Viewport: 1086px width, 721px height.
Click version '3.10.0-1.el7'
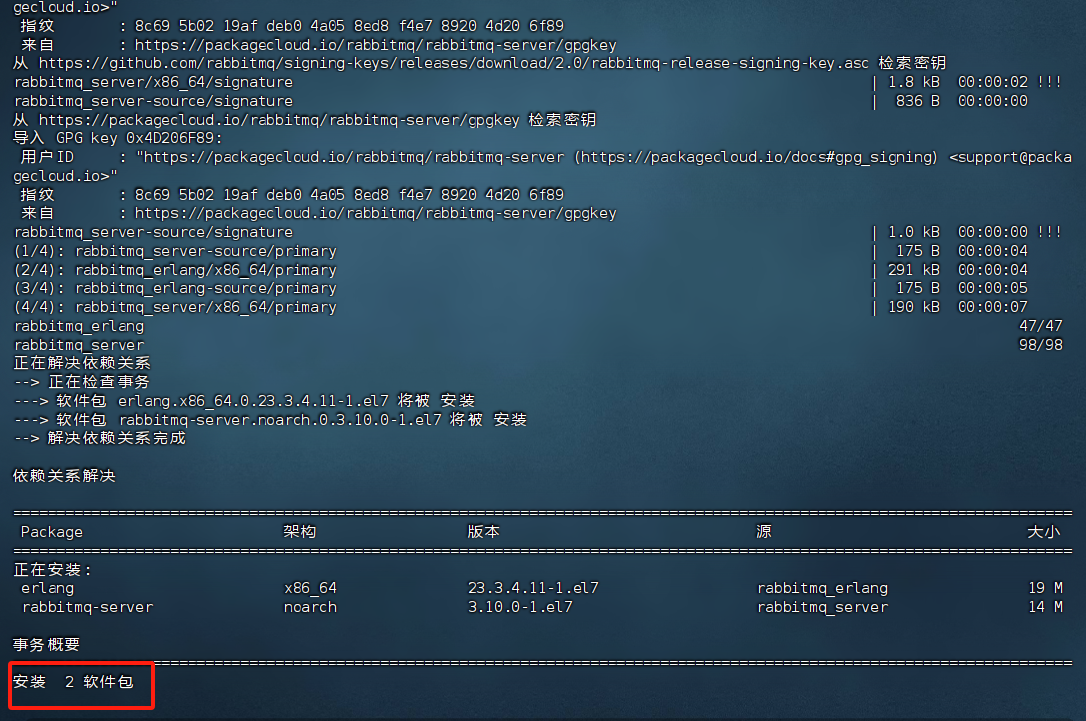click(x=520, y=607)
